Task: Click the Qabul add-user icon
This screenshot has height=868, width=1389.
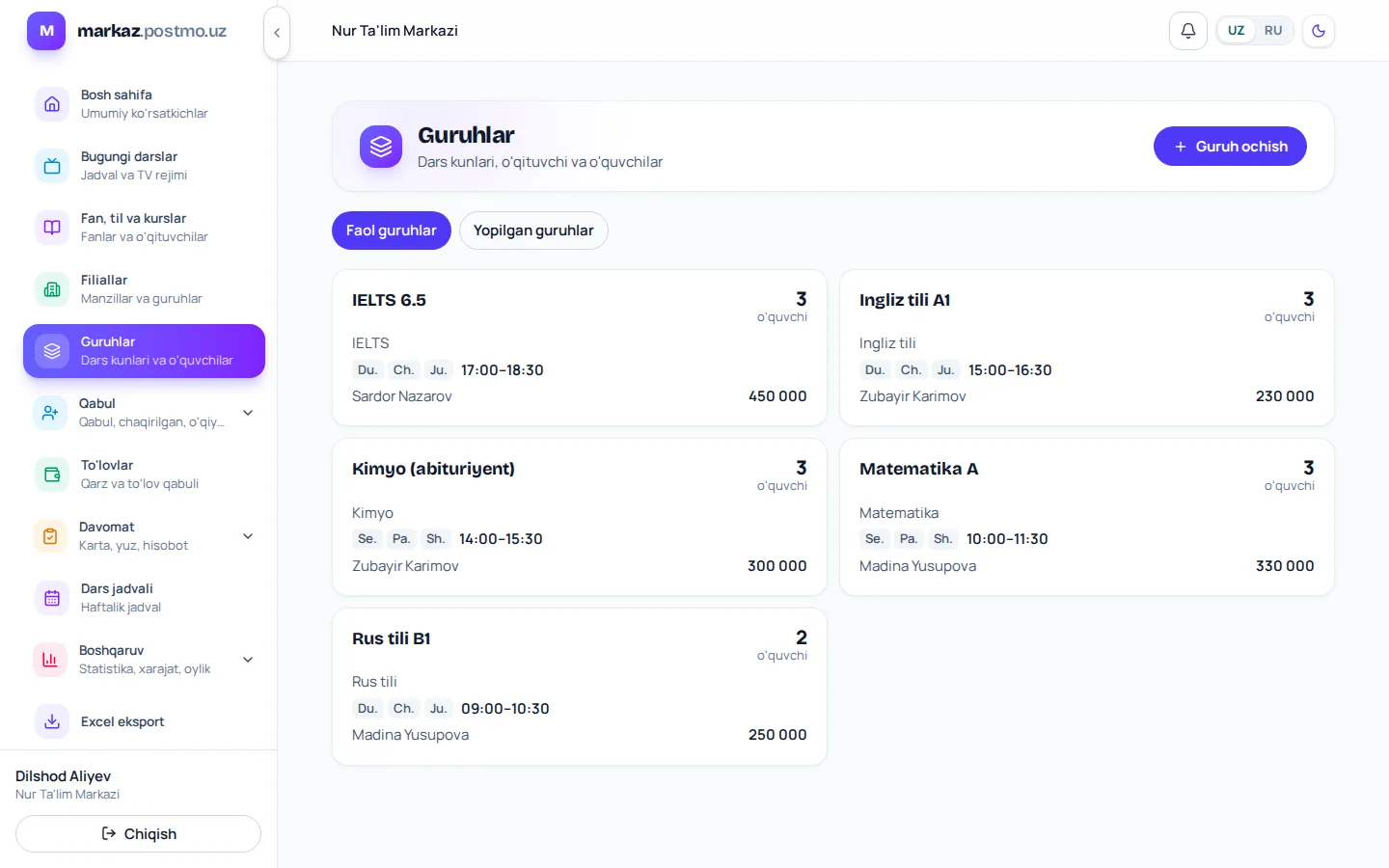Action: coord(50,413)
